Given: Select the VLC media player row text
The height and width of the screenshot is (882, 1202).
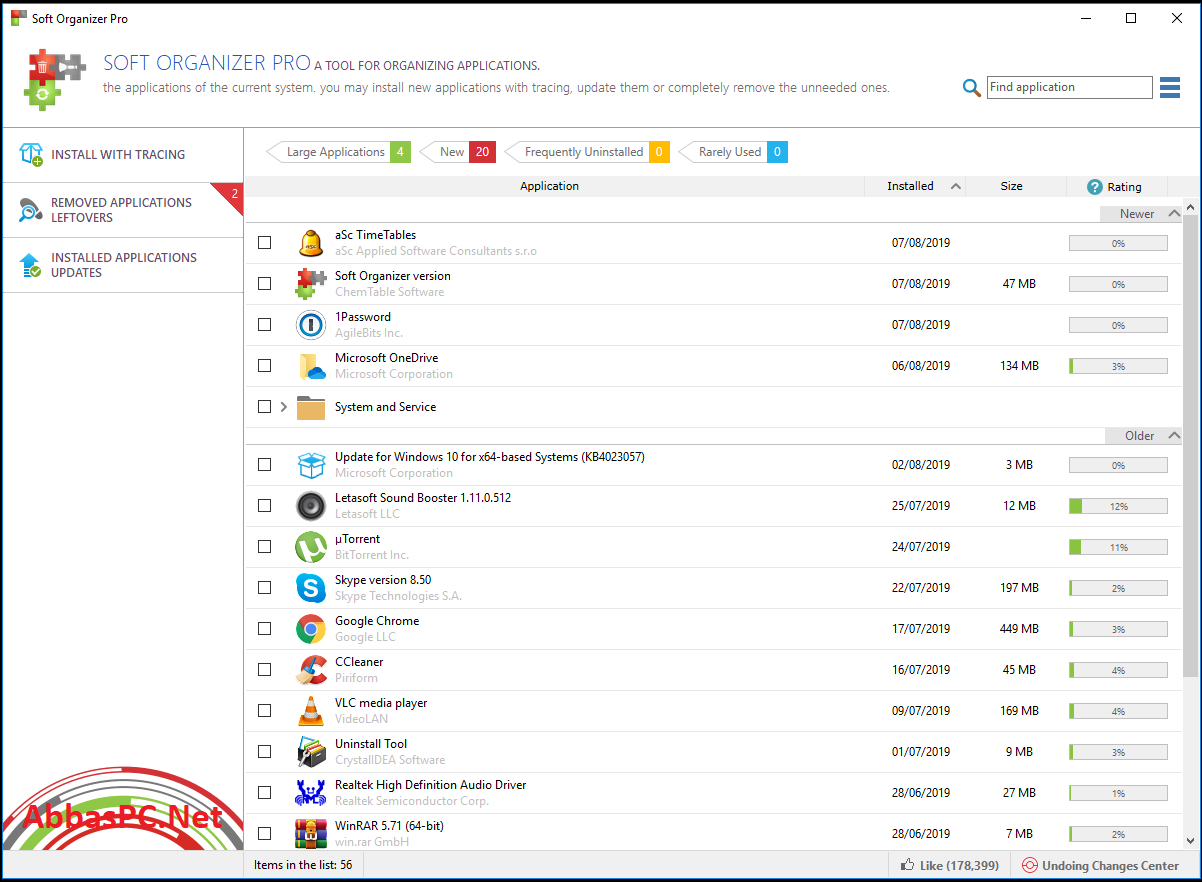Looking at the screenshot, I should click(381, 703).
